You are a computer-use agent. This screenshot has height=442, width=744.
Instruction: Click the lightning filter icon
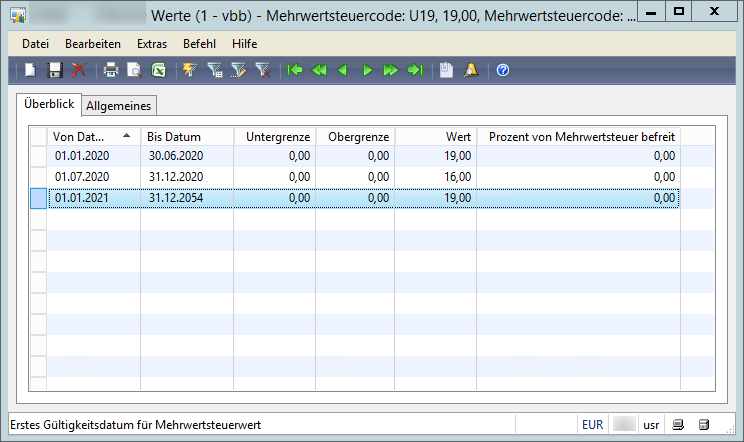[x=190, y=70]
